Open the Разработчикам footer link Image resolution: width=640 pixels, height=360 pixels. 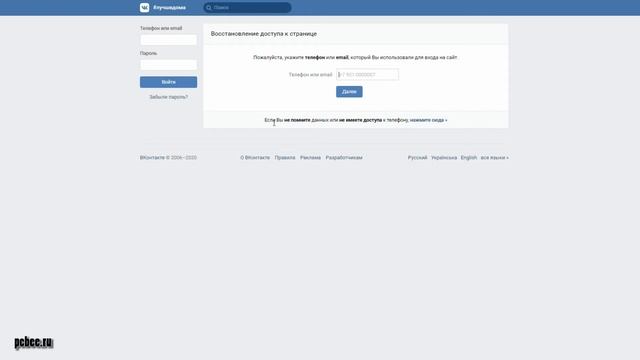click(344, 158)
